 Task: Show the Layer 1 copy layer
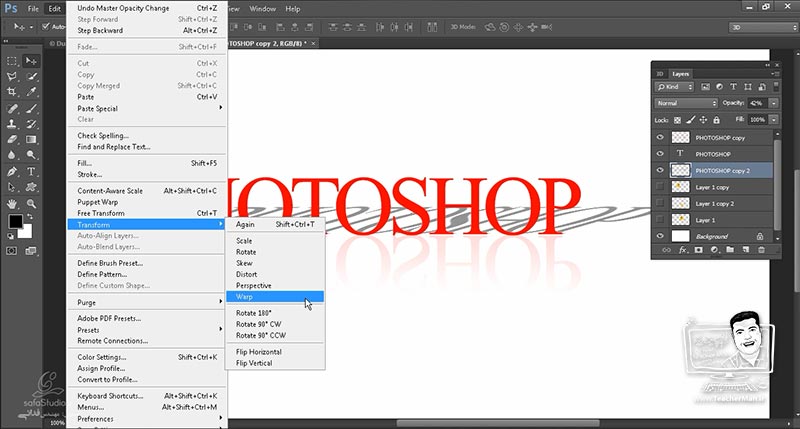pos(660,187)
